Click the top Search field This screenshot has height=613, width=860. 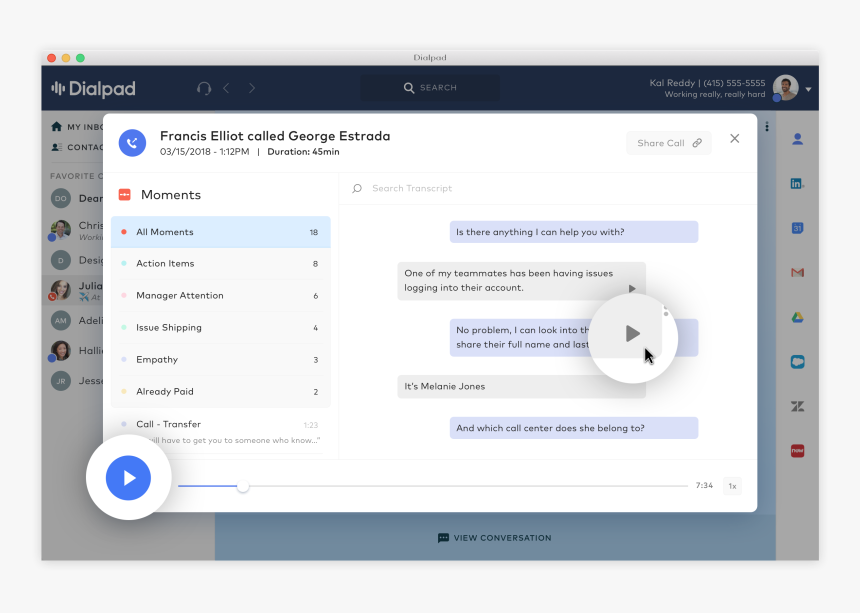tap(429, 88)
